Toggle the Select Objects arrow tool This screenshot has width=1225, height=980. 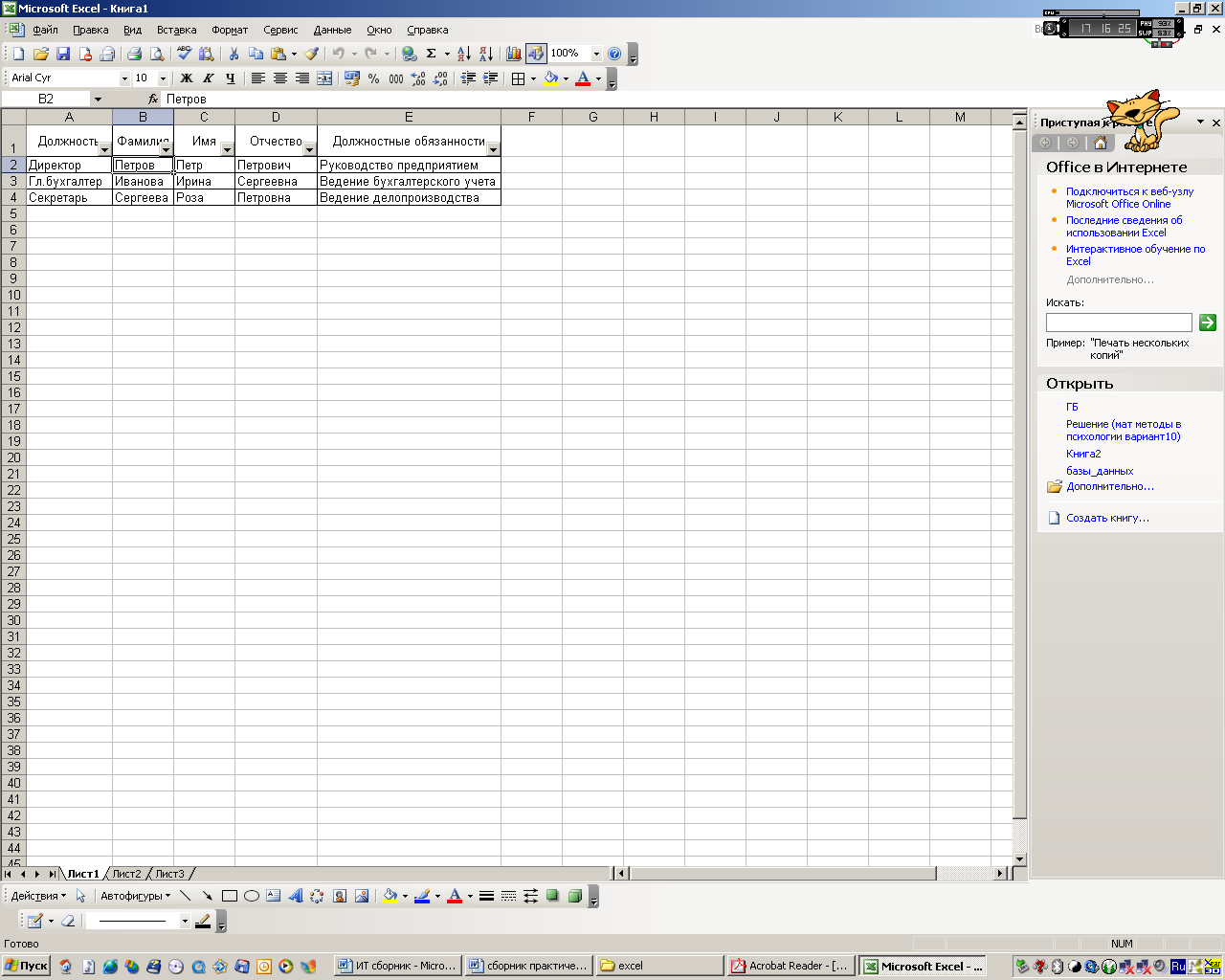point(81,896)
